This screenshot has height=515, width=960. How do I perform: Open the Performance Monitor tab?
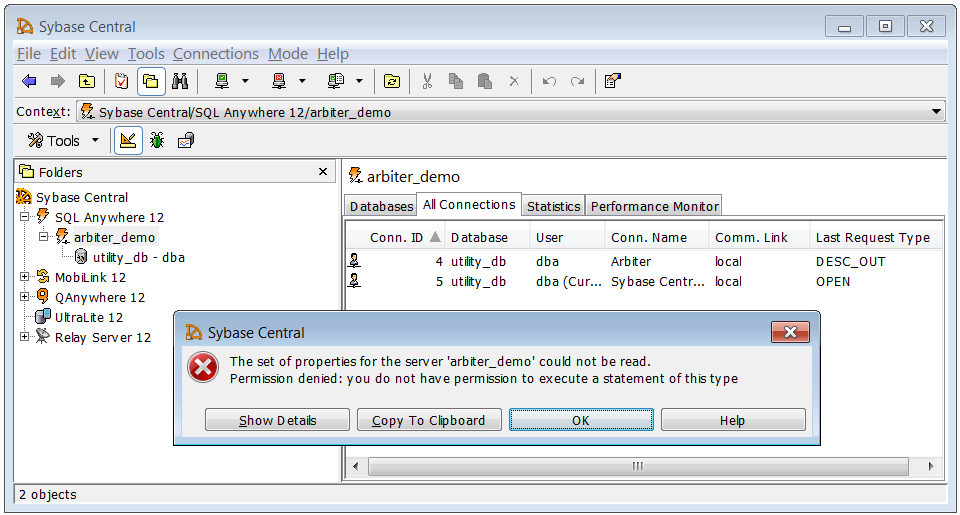[654, 206]
